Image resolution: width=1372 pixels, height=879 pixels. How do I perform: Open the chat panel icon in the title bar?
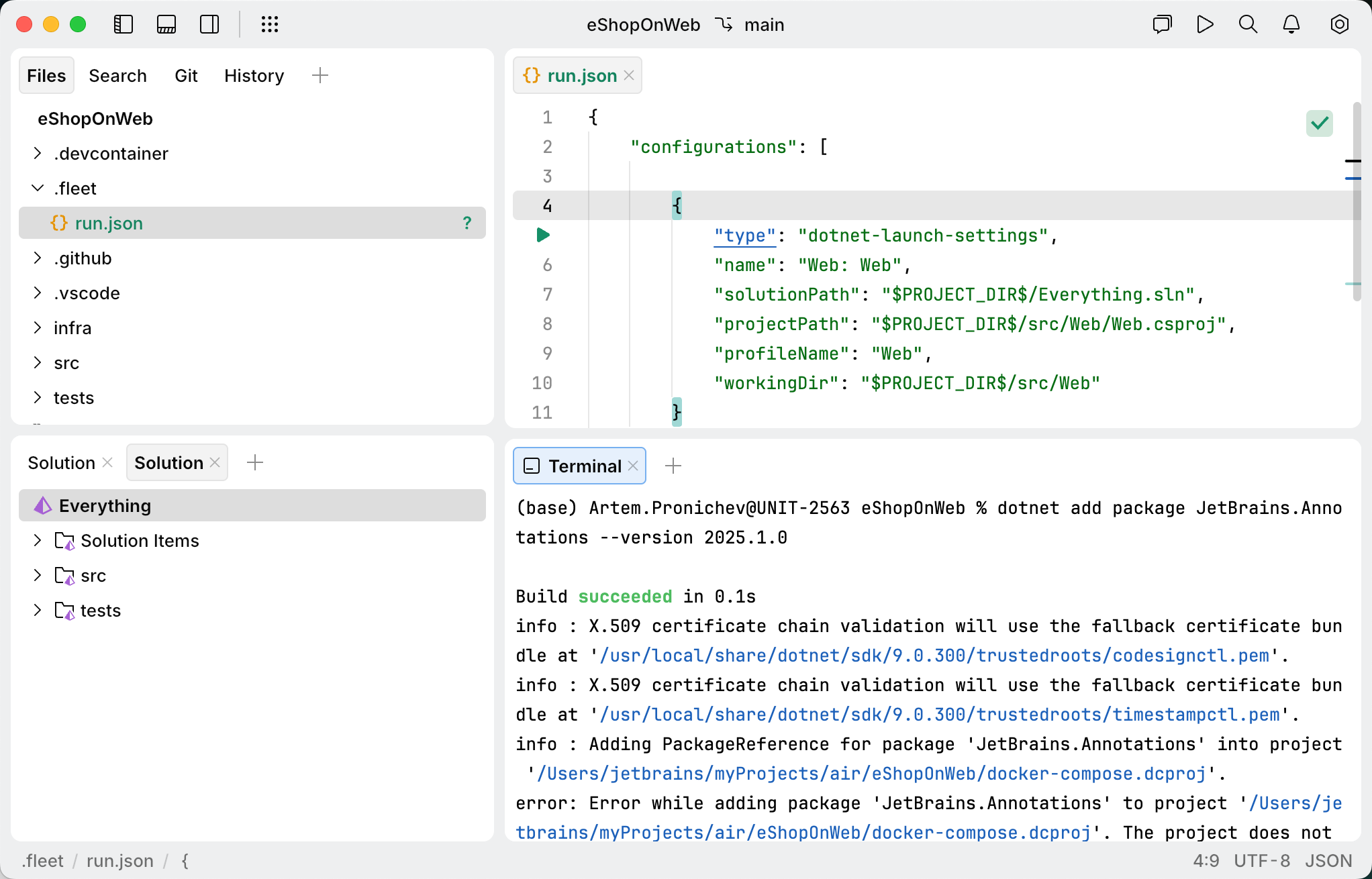(x=1162, y=24)
